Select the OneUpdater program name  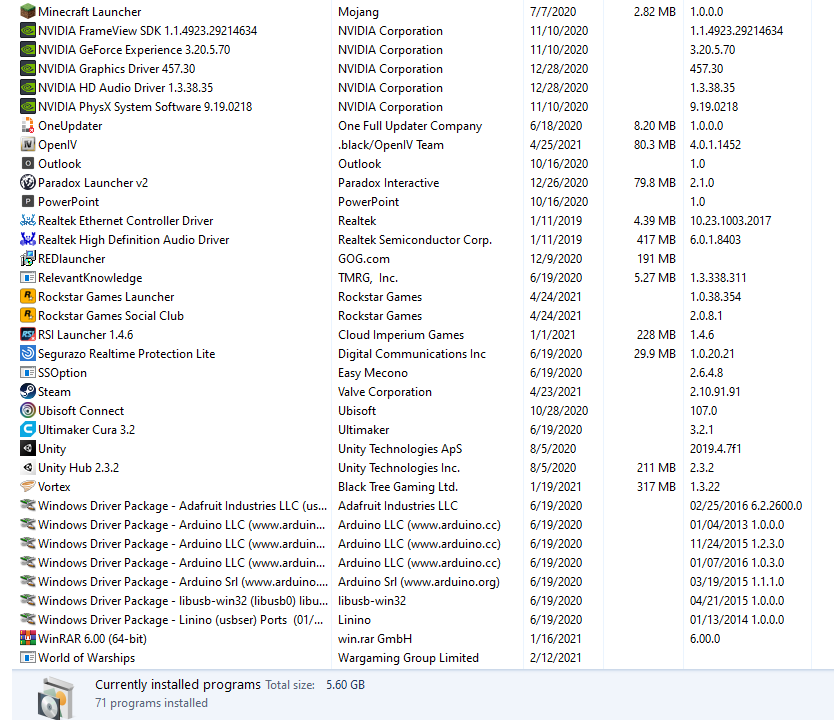point(70,125)
